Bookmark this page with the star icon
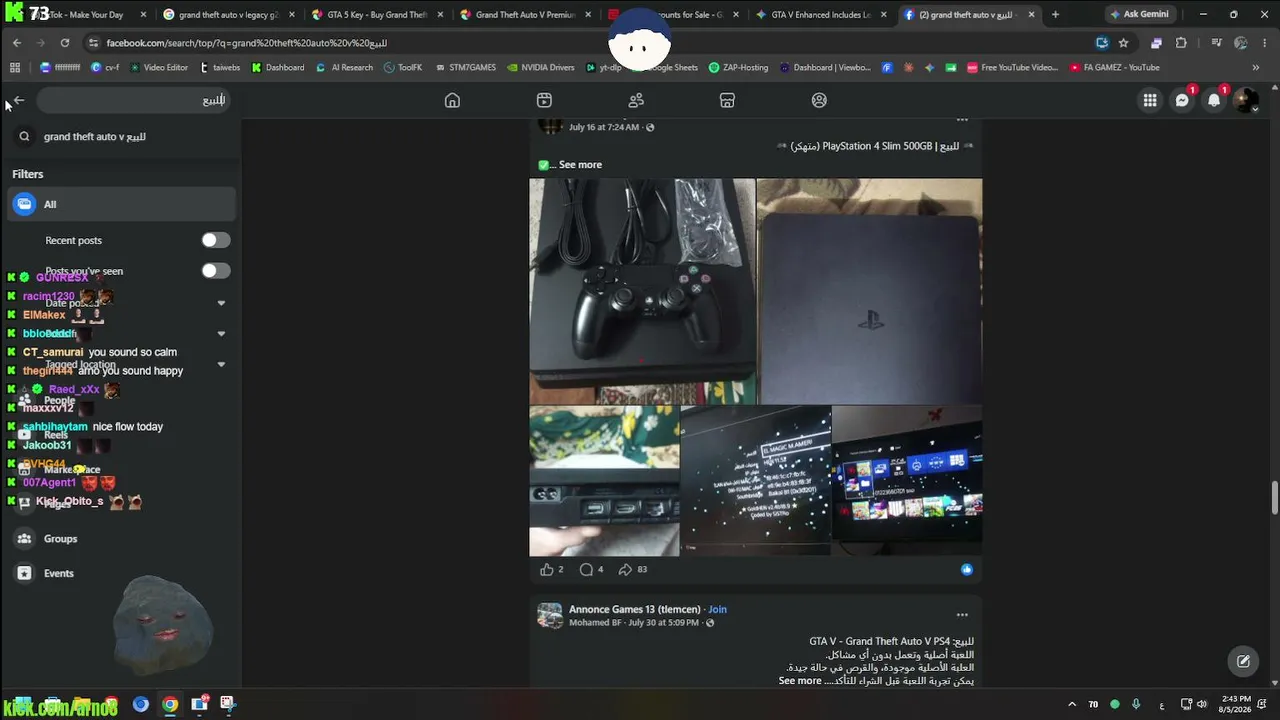Viewport: 1280px width, 720px height. point(1123,43)
